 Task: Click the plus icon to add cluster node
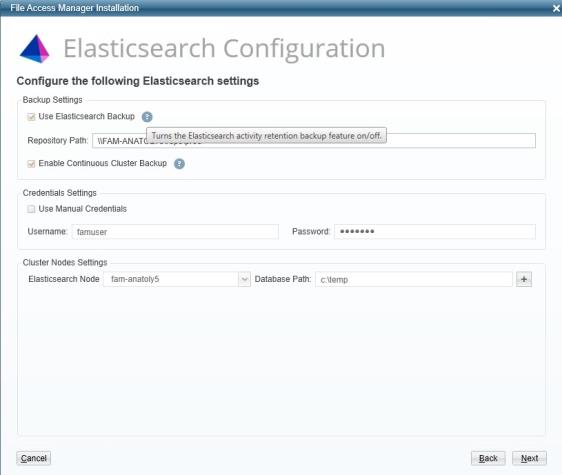(x=524, y=279)
